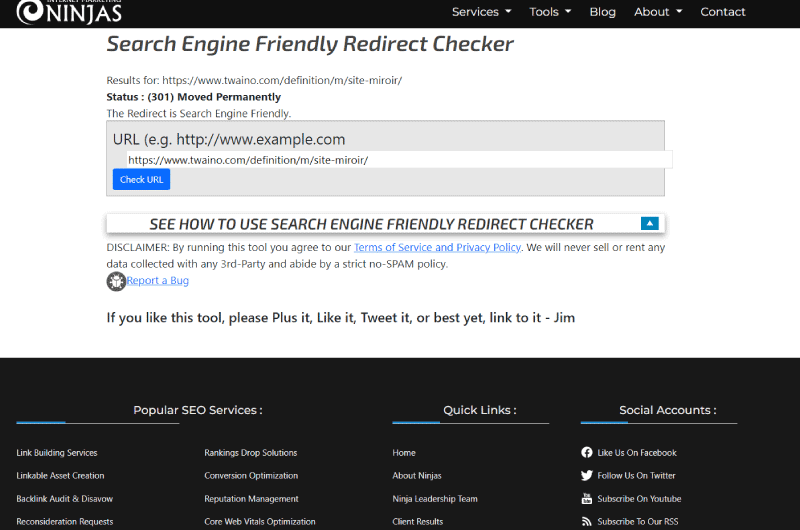
Task: Click the Search Engine Friendly Redirect Checker heading
Action: pos(310,44)
